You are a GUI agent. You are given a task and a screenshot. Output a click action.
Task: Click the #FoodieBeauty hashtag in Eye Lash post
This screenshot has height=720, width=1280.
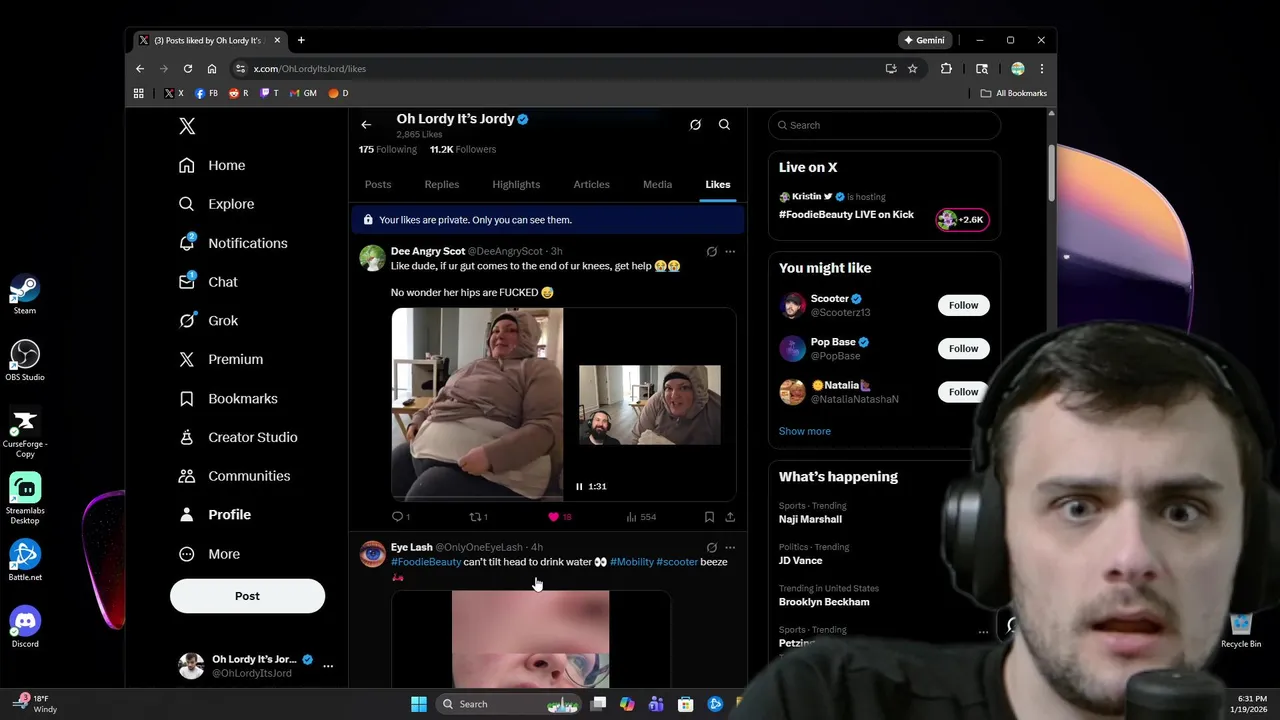point(426,562)
